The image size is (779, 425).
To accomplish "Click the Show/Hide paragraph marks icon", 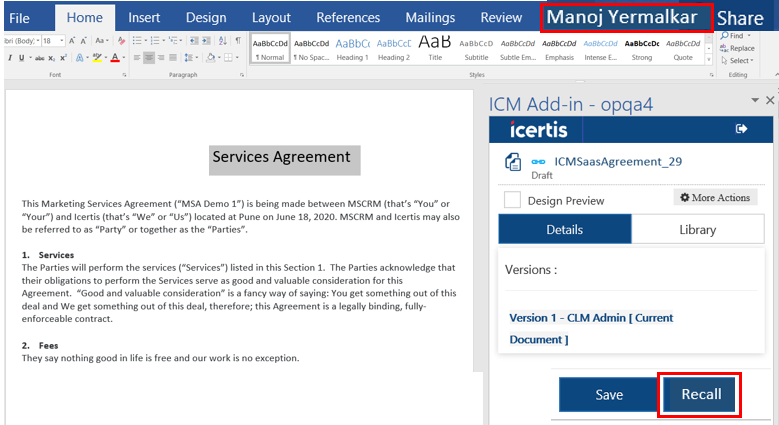I will pos(237,41).
